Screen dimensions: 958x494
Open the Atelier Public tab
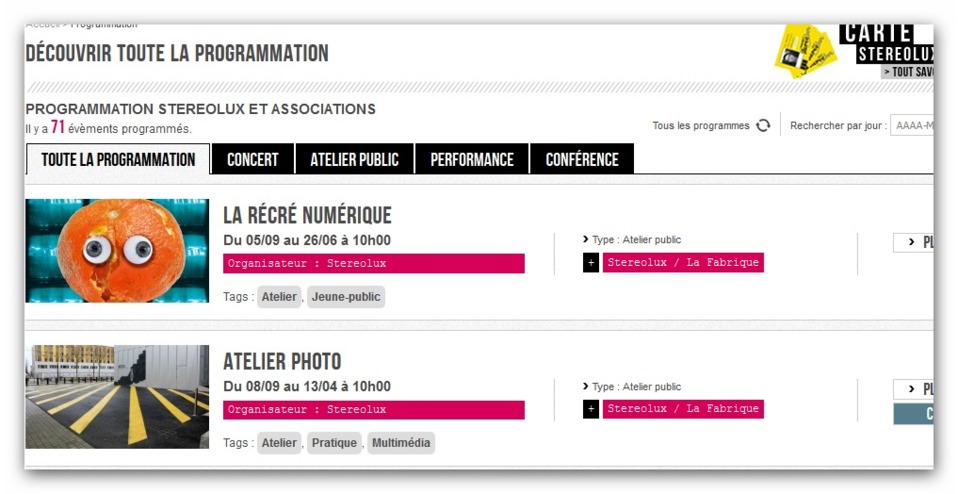click(354, 160)
